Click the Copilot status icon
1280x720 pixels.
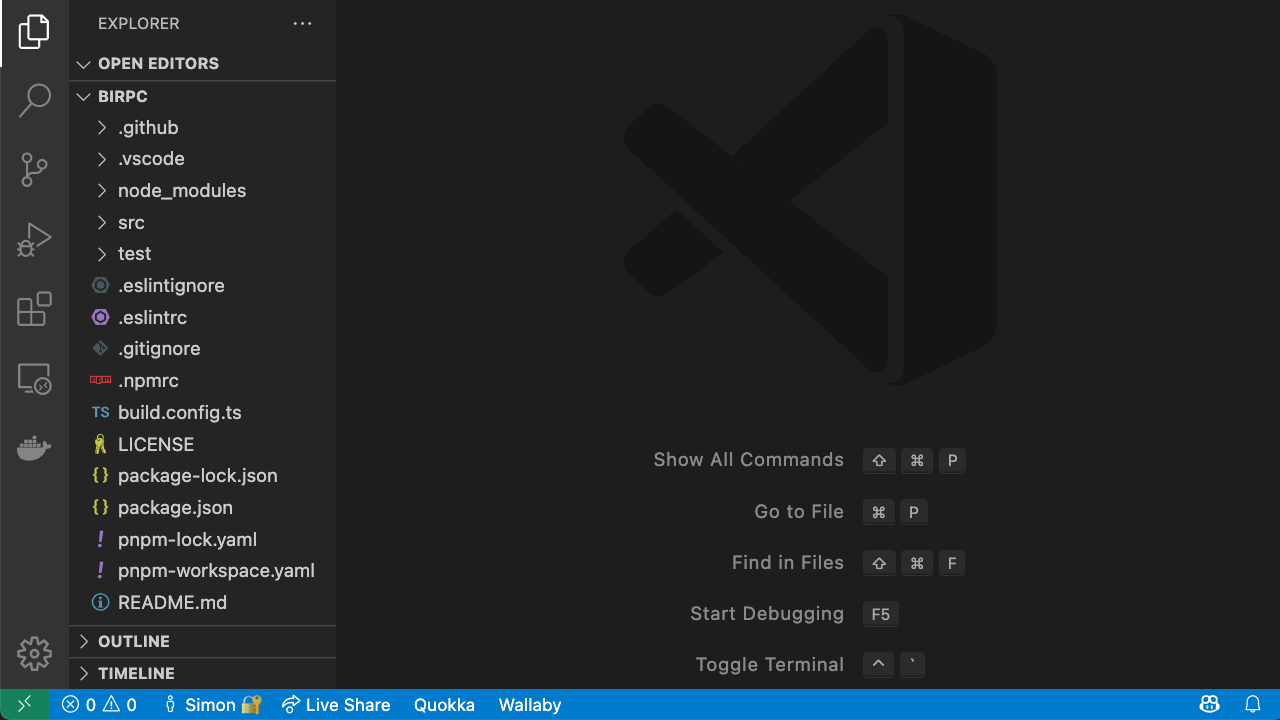pos(1209,705)
